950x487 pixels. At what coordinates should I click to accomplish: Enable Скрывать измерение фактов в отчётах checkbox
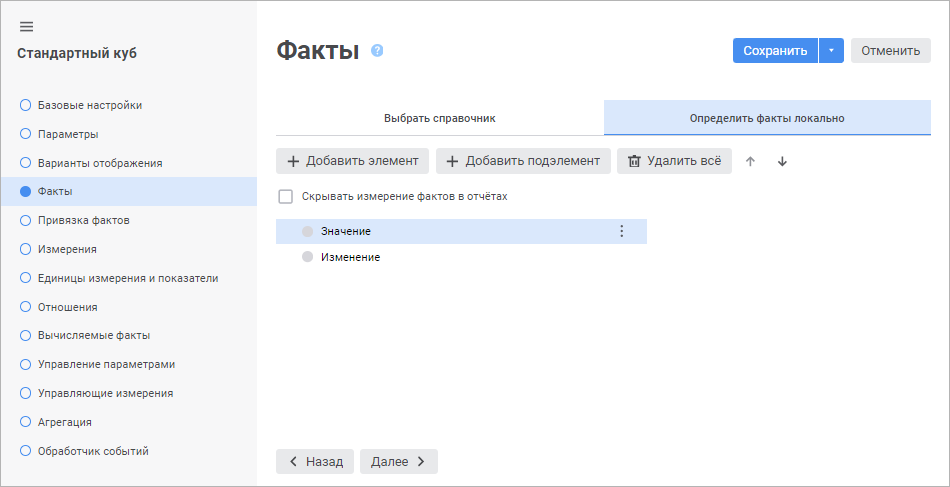[x=286, y=197]
